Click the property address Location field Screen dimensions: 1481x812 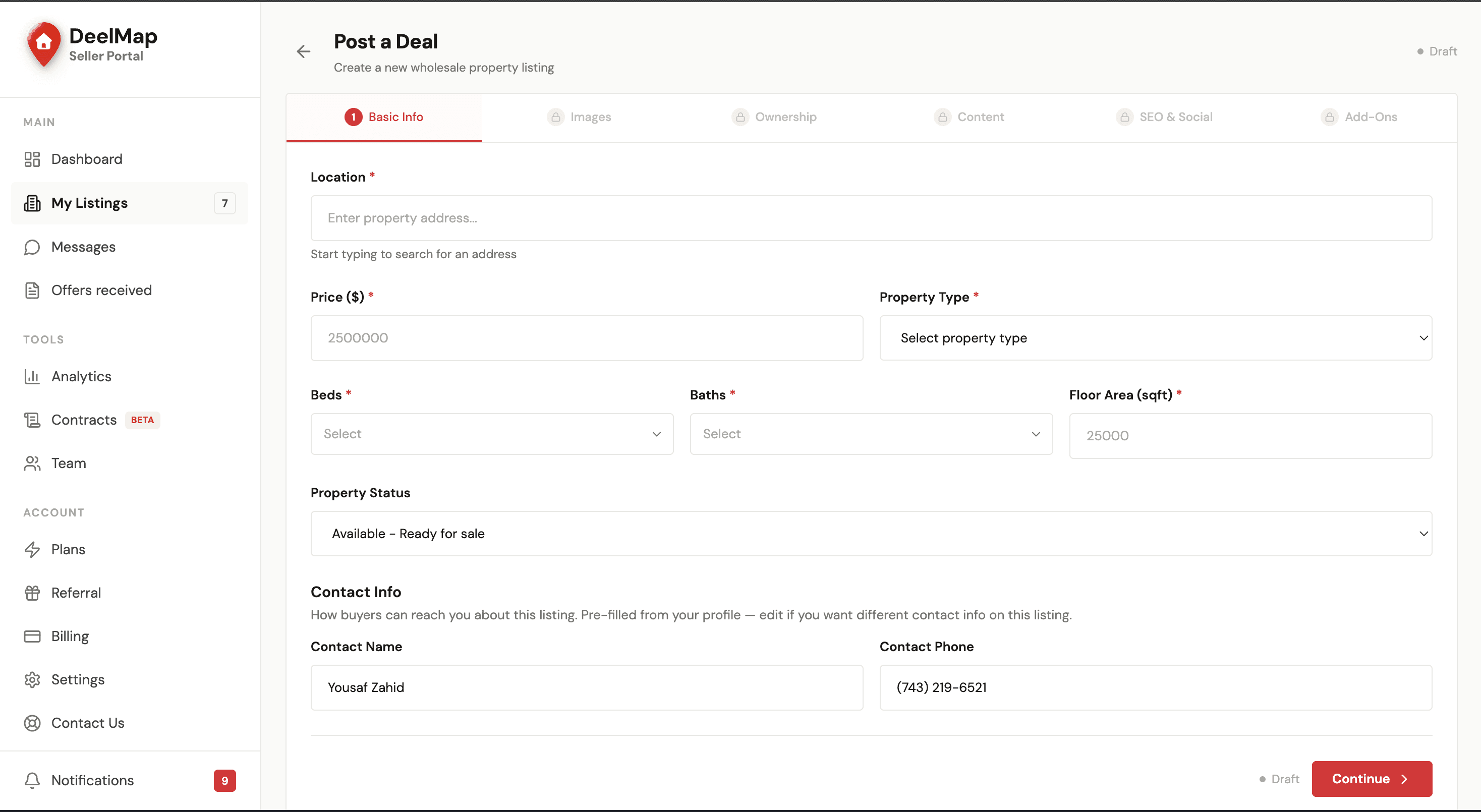871,218
